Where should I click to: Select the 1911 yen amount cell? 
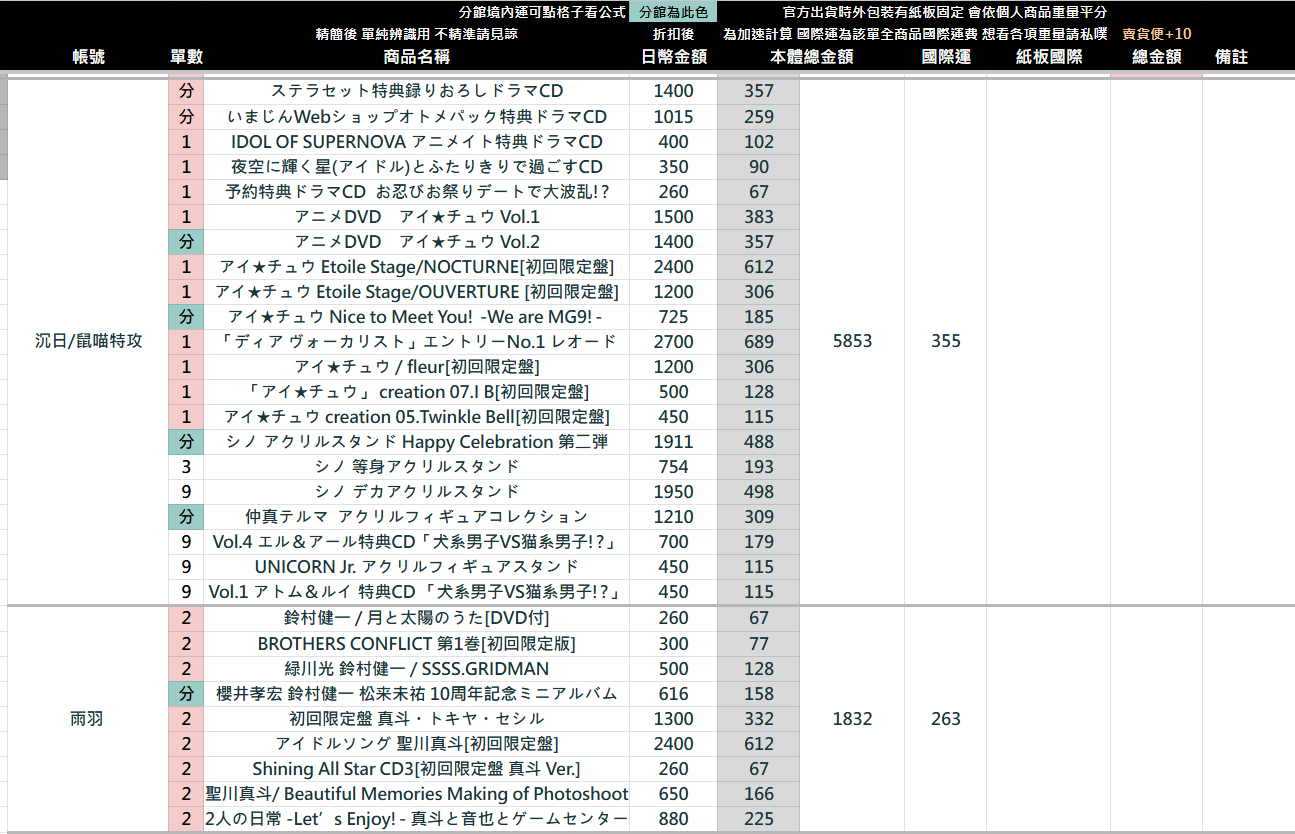(x=673, y=442)
